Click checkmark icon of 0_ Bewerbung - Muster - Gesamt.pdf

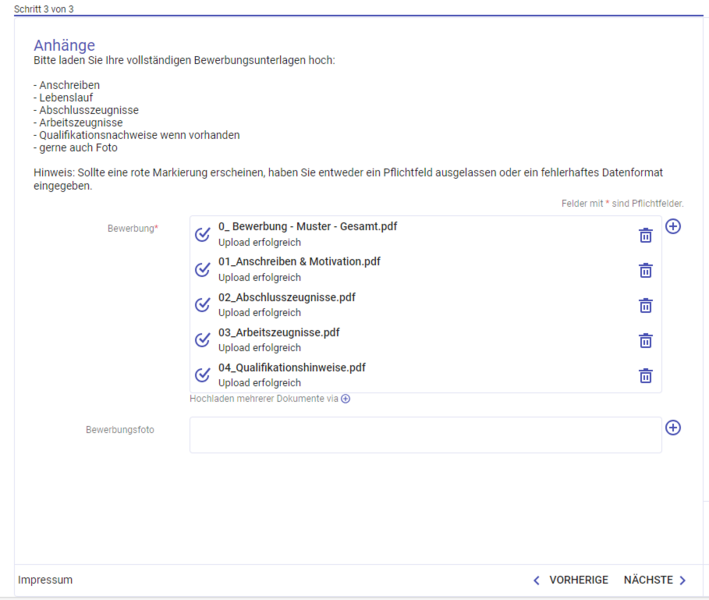[203, 234]
